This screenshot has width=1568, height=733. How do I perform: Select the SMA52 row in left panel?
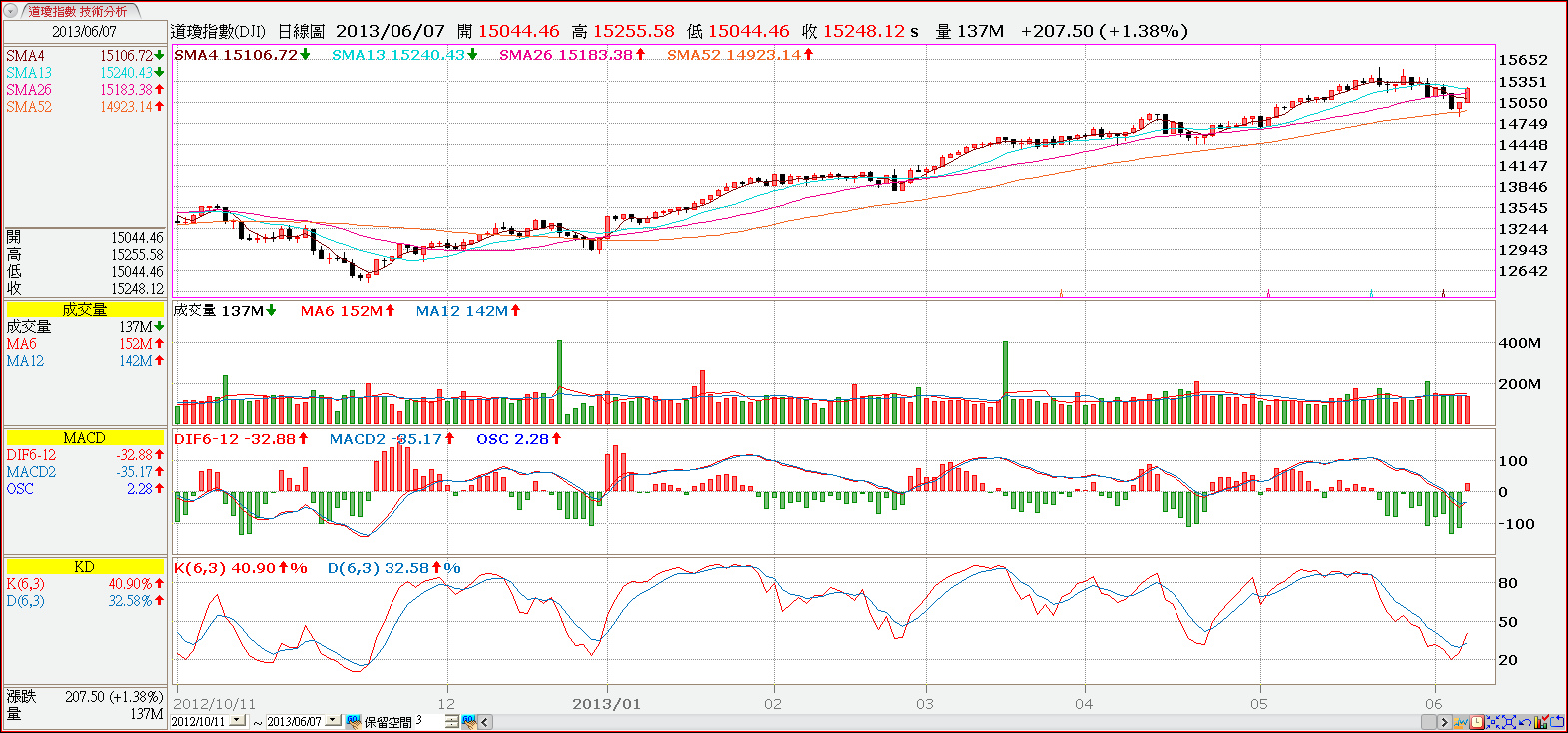point(85,107)
